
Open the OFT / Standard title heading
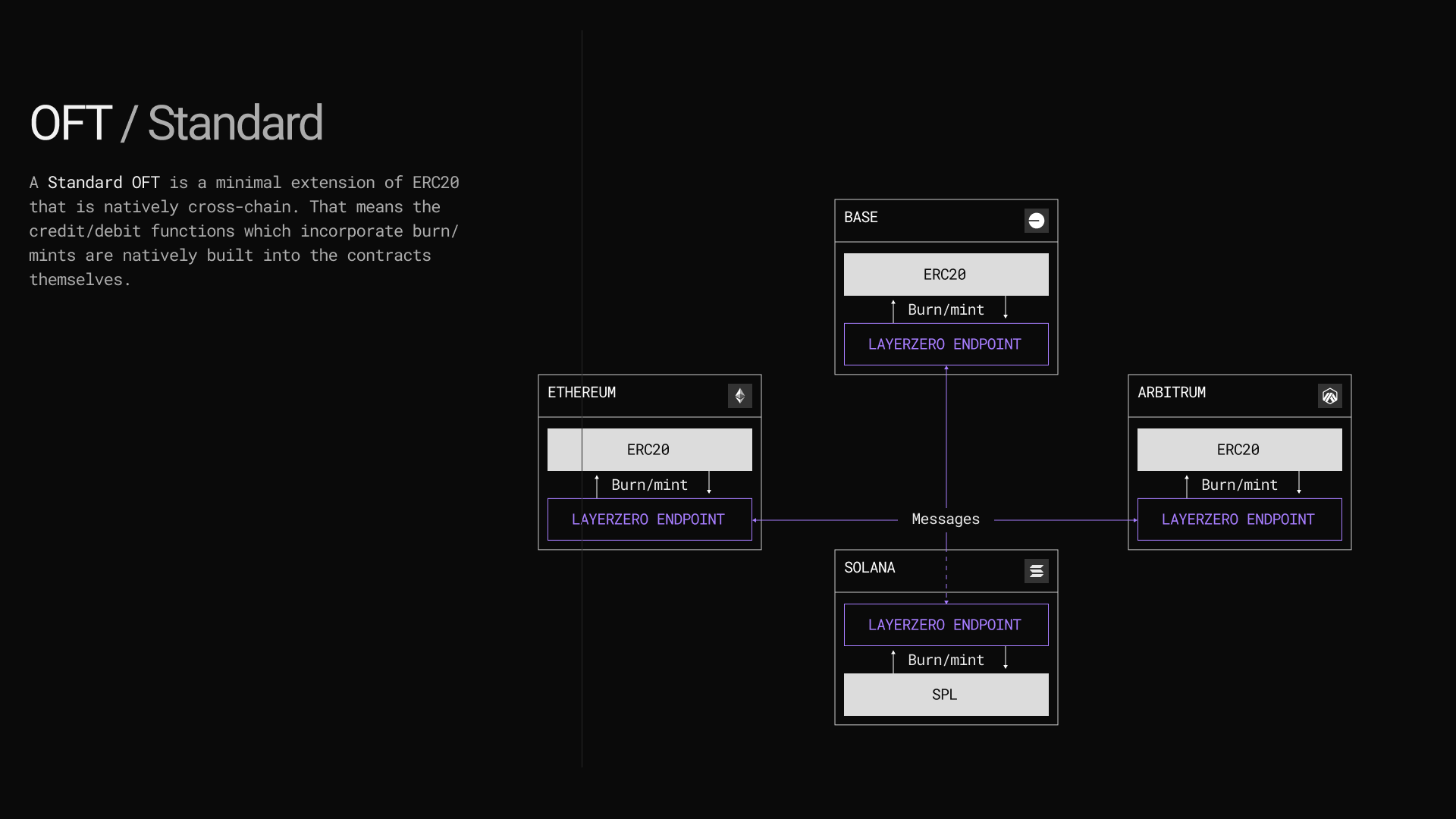coord(176,121)
